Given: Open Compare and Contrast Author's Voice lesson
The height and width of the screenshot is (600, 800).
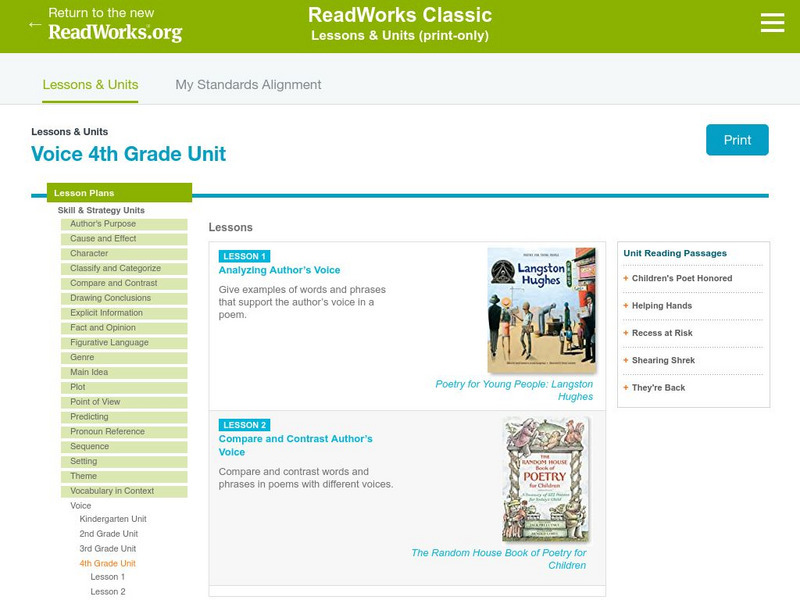Looking at the screenshot, I should [295, 445].
